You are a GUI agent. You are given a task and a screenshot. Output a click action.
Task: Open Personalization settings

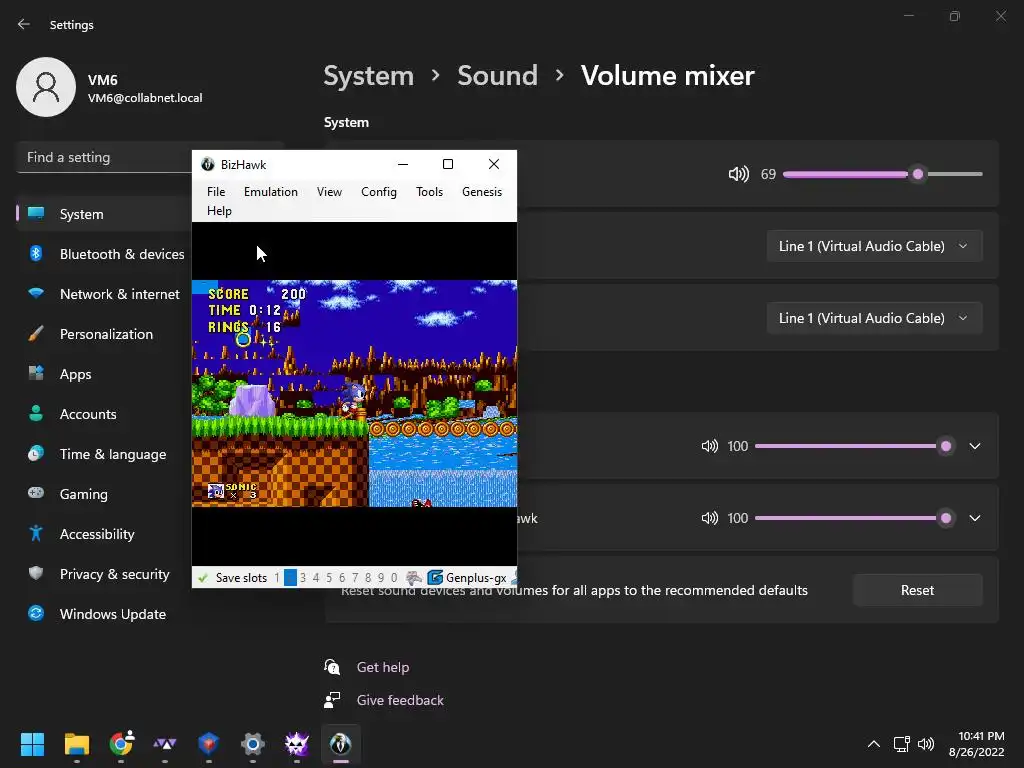(x=104, y=334)
